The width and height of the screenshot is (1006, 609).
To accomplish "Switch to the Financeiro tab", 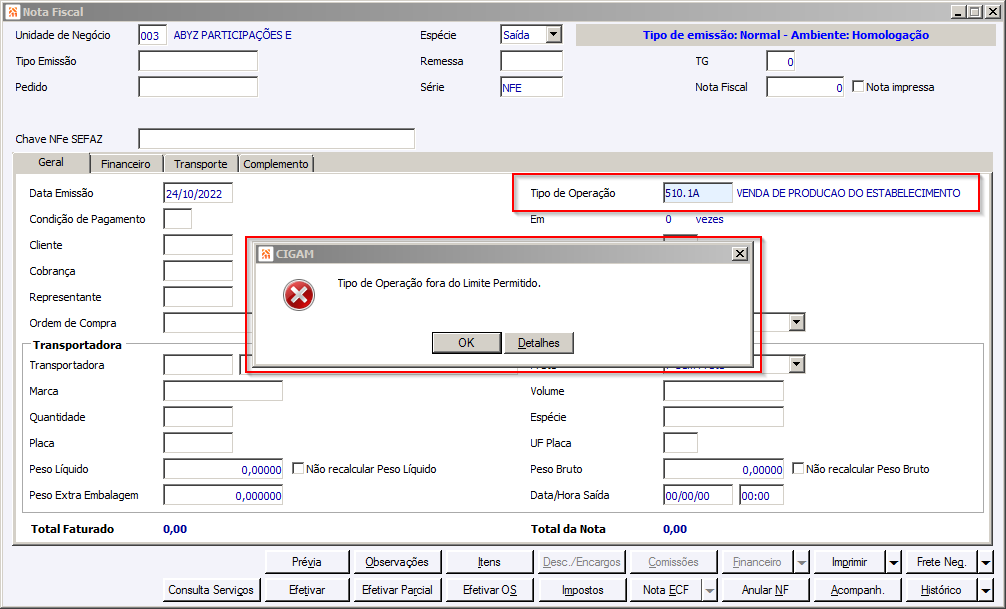I will coord(126,164).
